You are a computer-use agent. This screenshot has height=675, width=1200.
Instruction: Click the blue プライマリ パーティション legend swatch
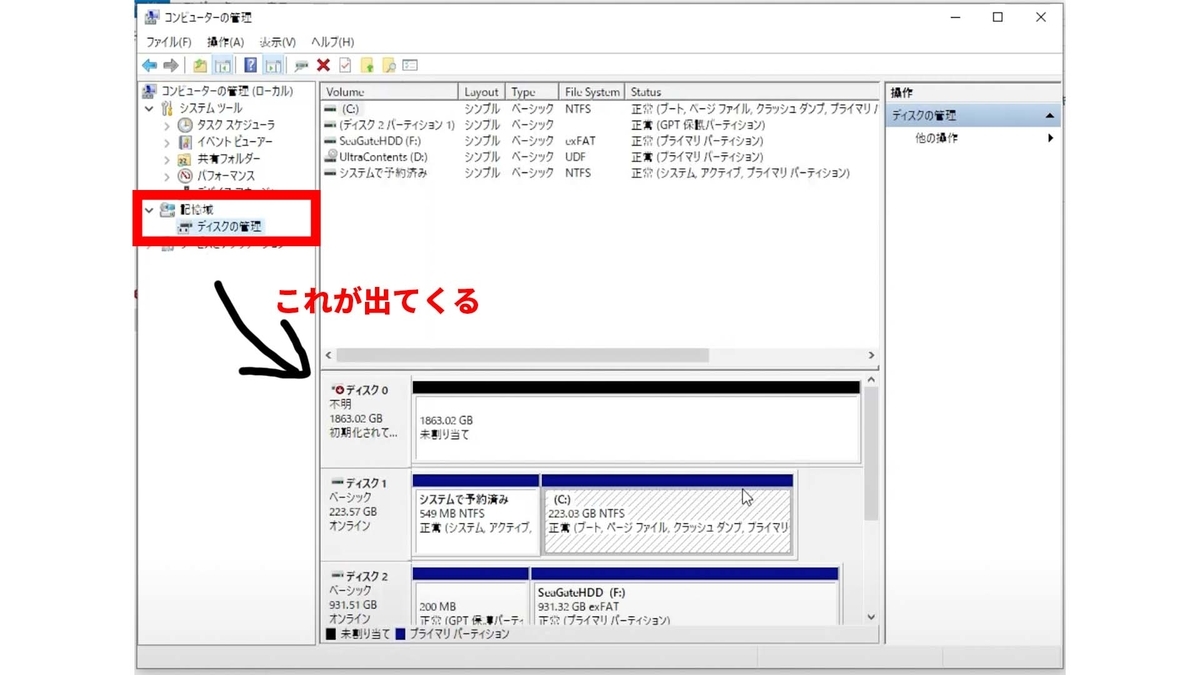pos(401,634)
